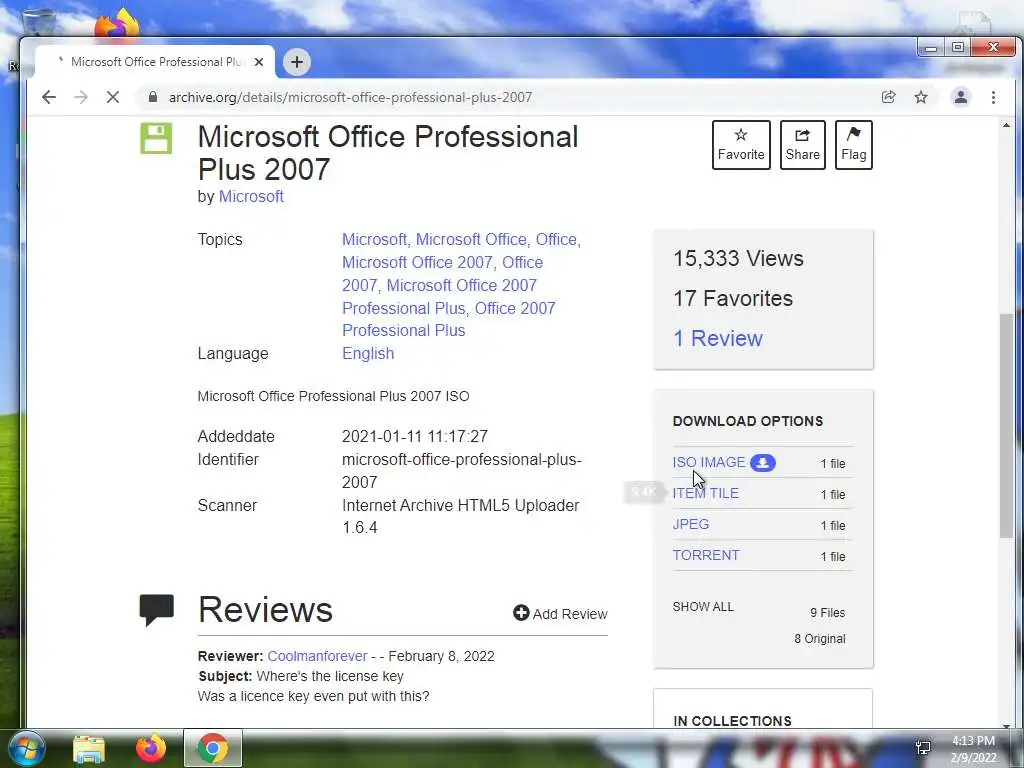Screen dimensions: 1024x768
Task: Open the share page icon in address bar
Action: [888, 97]
